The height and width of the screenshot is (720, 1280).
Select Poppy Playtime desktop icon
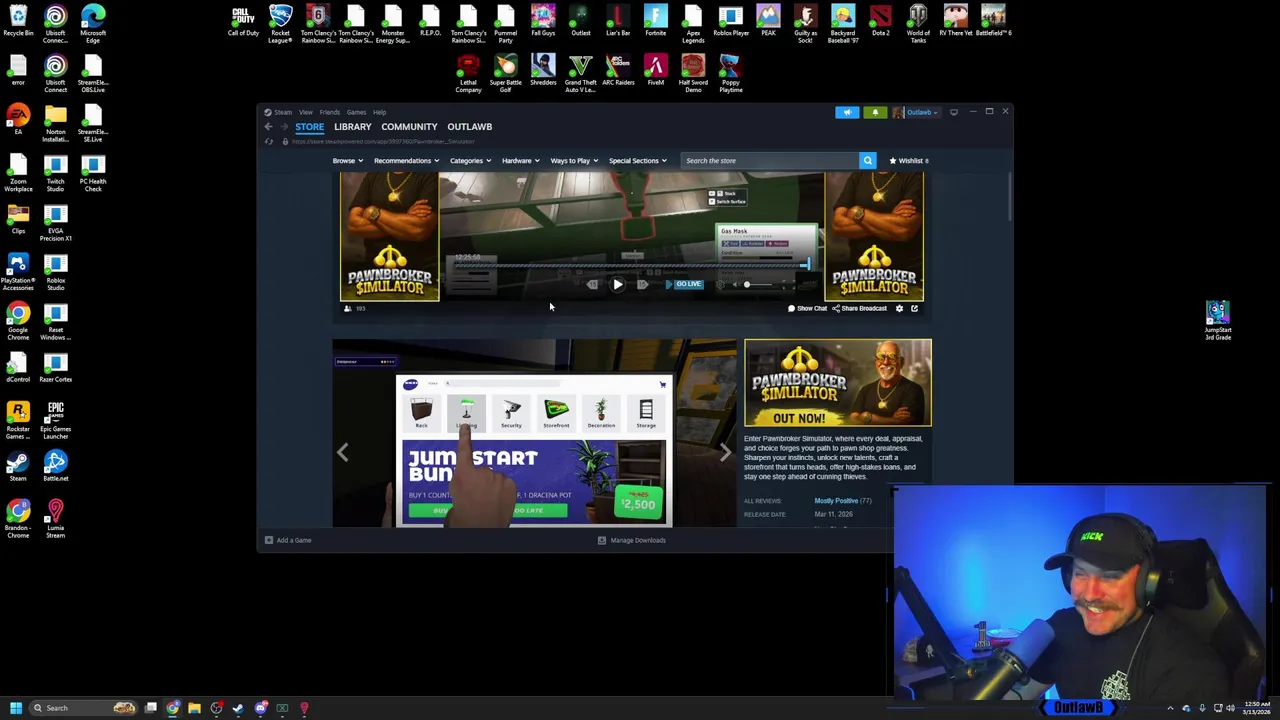[730, 74]
